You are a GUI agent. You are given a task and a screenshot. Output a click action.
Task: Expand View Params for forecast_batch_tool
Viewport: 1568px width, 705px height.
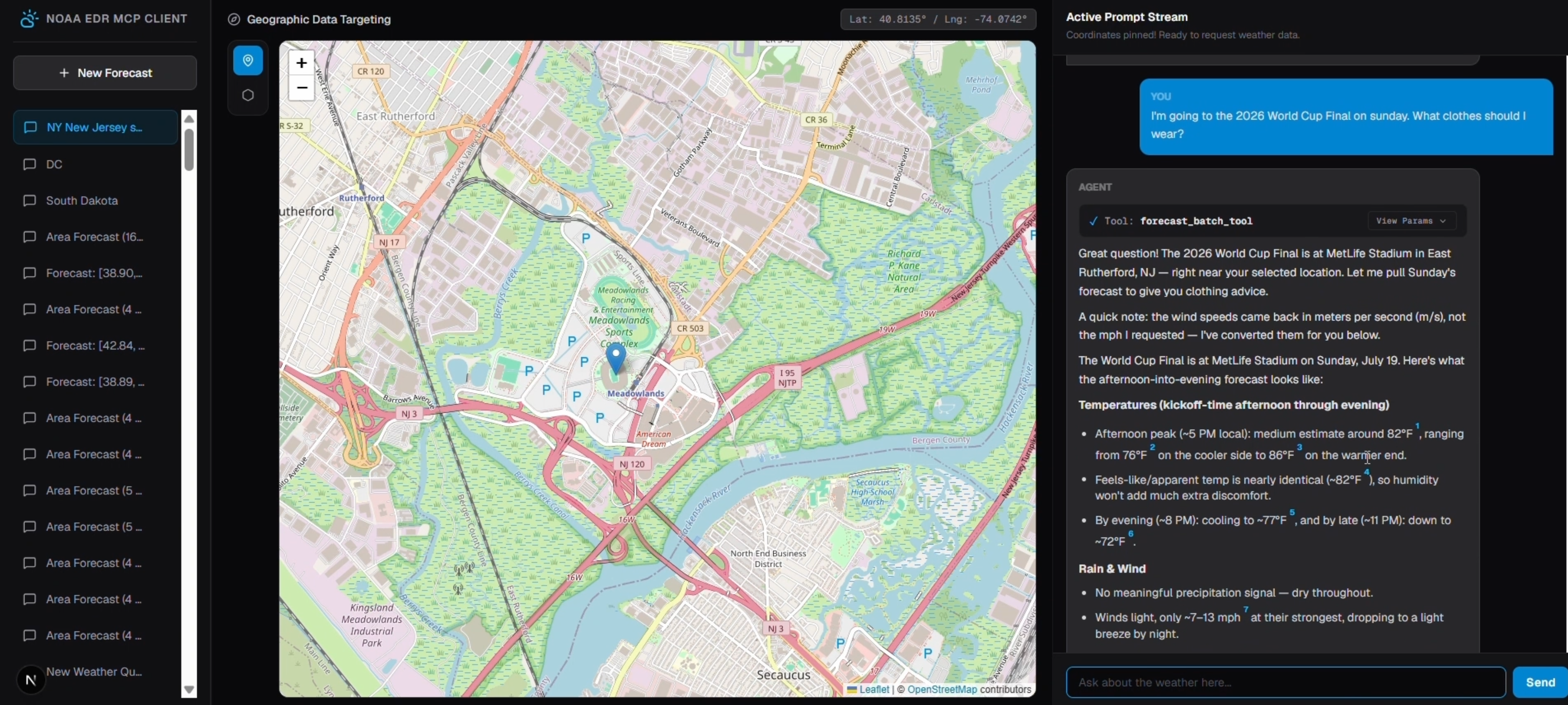coord(1411,221)
